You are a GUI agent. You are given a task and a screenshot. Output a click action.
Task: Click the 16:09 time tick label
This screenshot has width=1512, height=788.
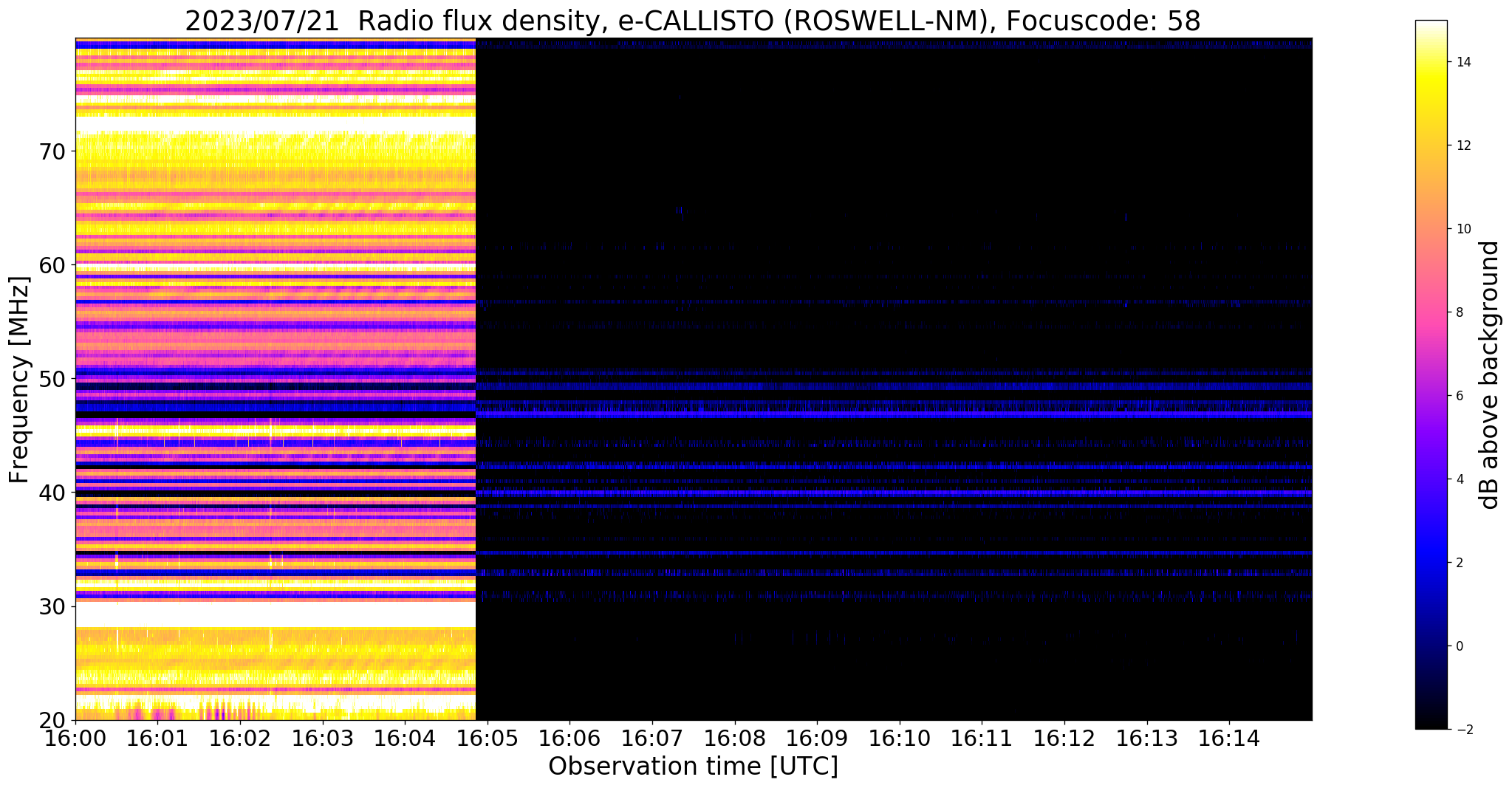click(x=818, y=737)
